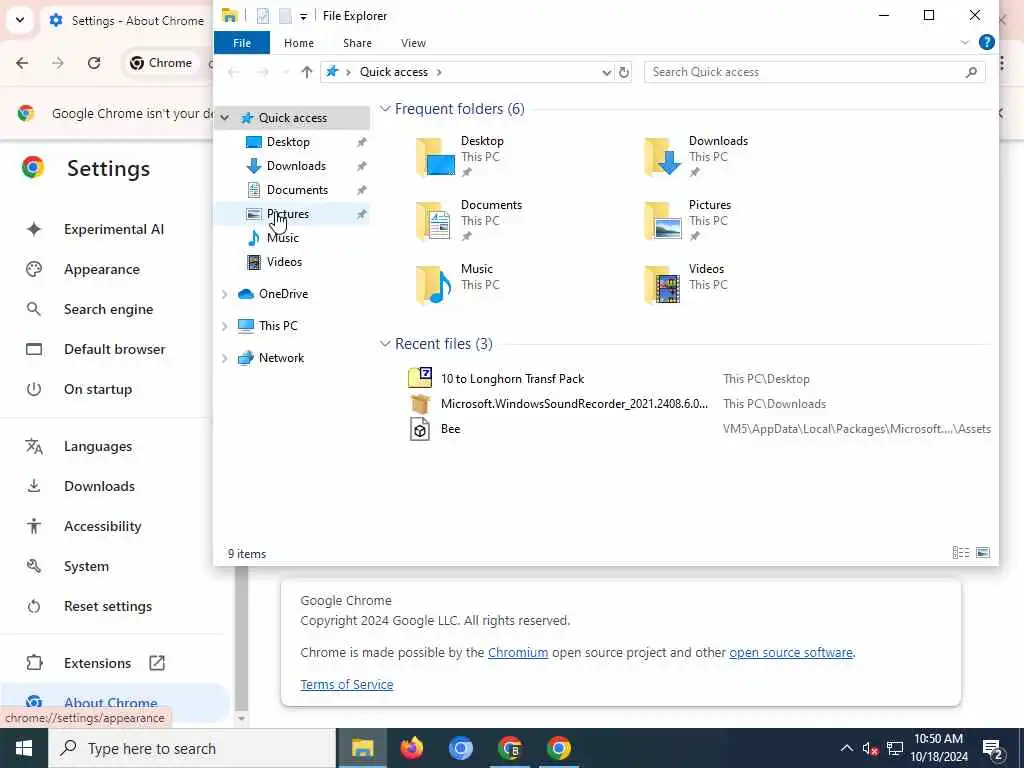Expand the ribbon with the chevron arrow
Image resolution: width=1024 pixels, height=768 pixels.
[x=965, y=42]
